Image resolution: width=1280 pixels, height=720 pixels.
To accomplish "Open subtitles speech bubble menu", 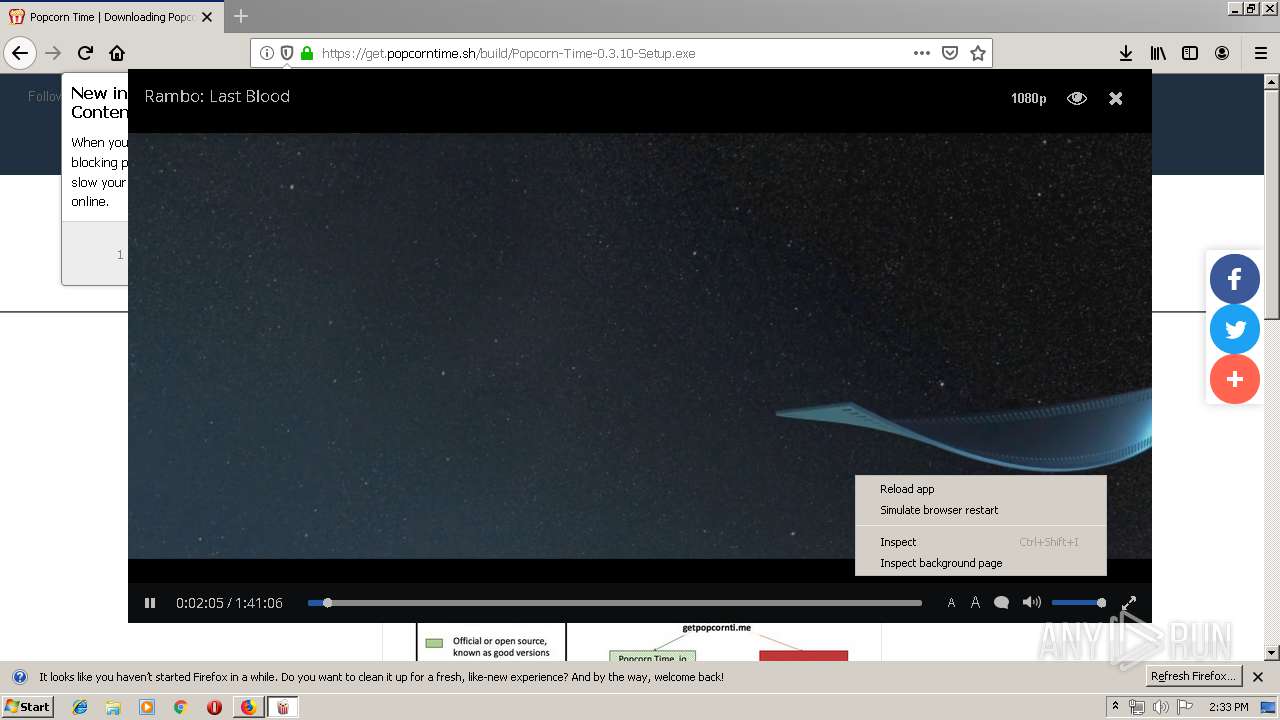I will (x=1001, y=603).
